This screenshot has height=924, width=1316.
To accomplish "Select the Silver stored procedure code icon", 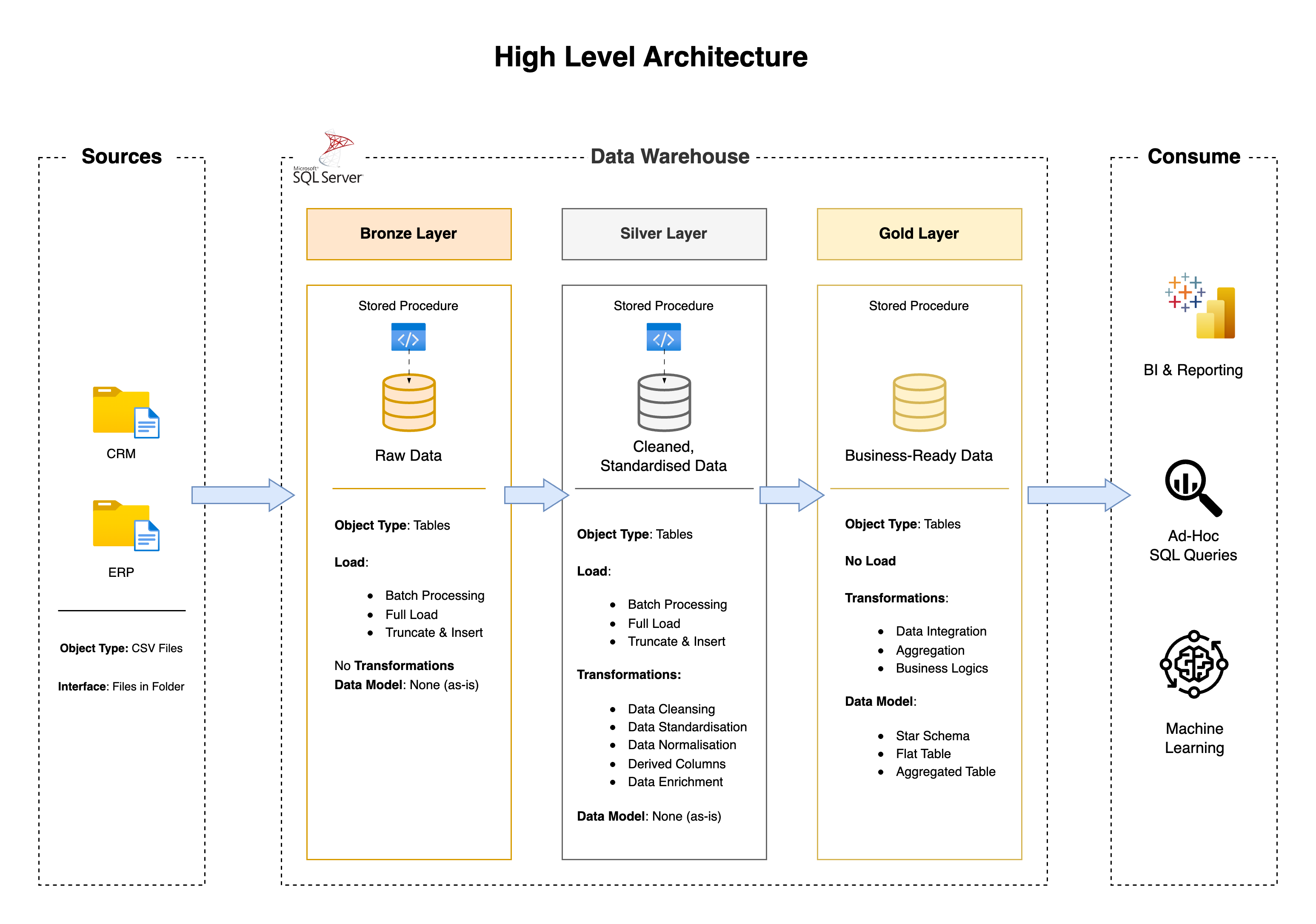I will pyautogui.click(x=663, y=337).
